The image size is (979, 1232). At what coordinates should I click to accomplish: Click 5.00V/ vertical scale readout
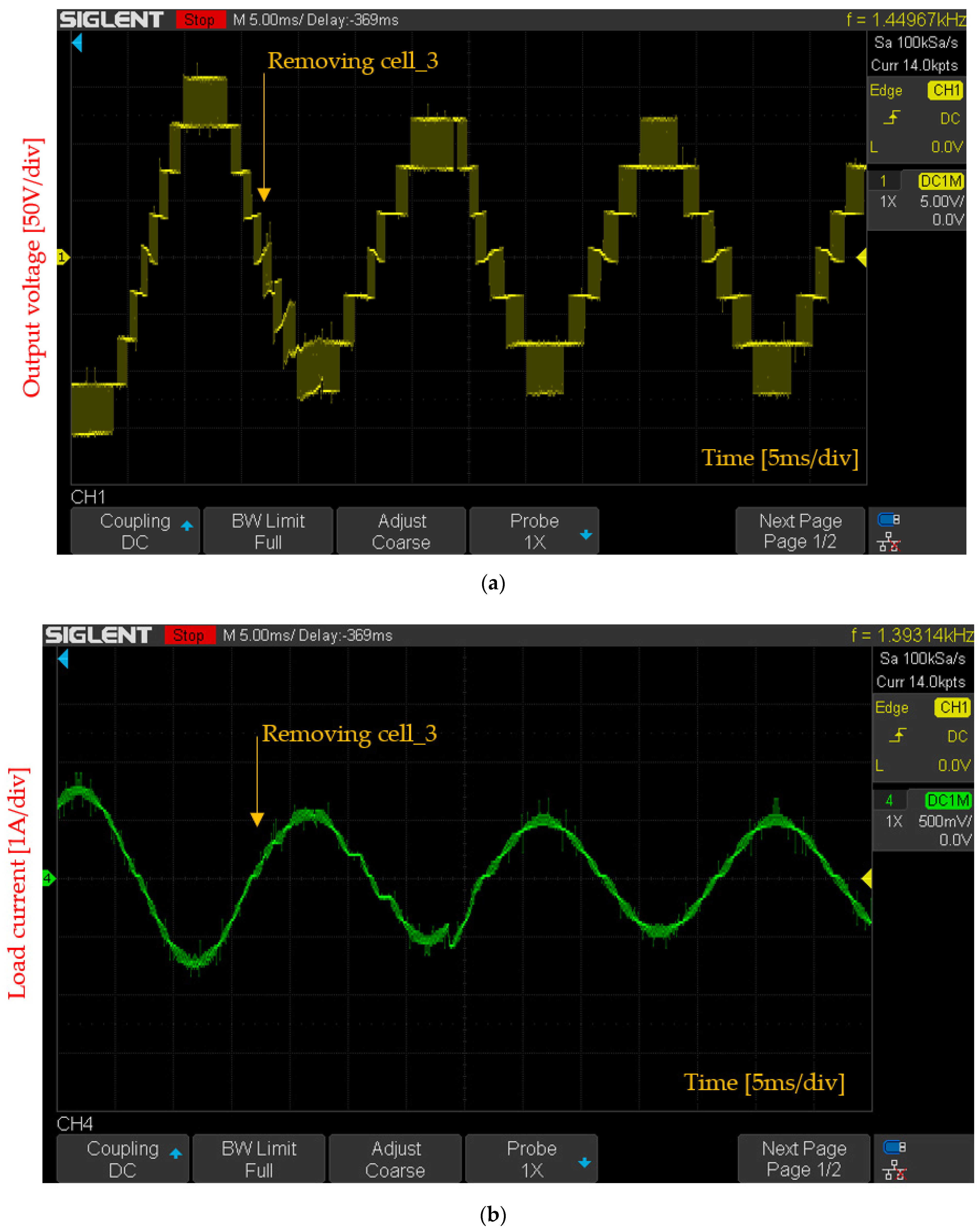pos(942,202)
